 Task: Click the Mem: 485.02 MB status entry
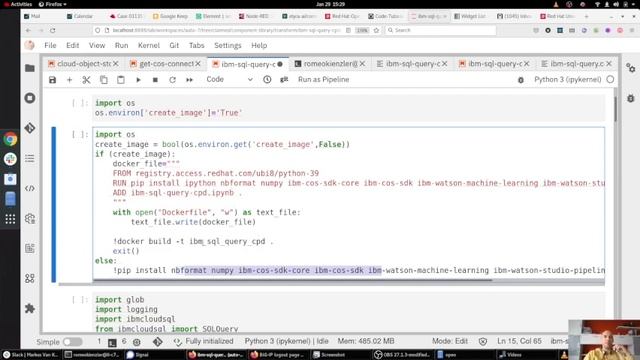click(366, 341)
